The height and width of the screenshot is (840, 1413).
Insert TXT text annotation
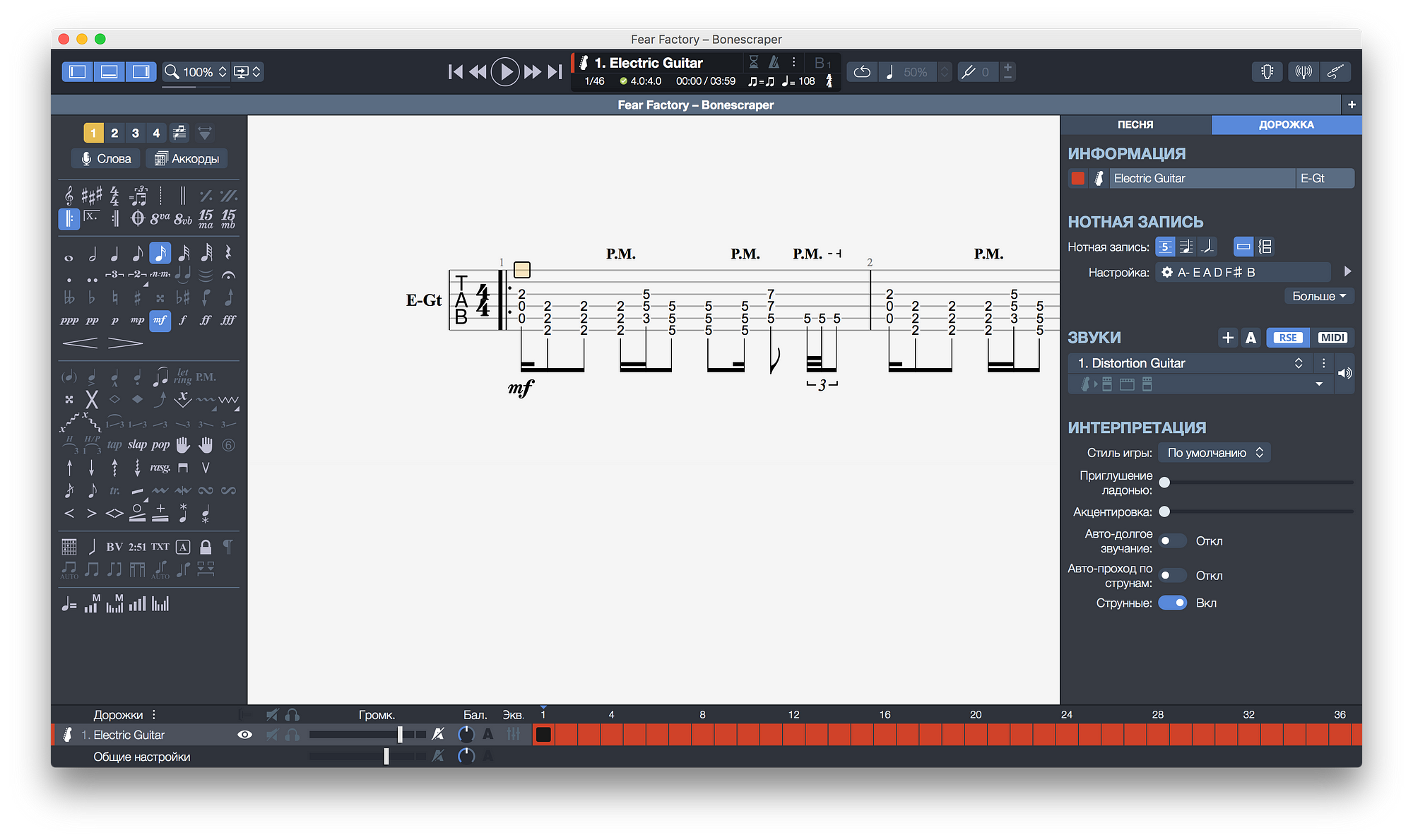pos(160,547)
